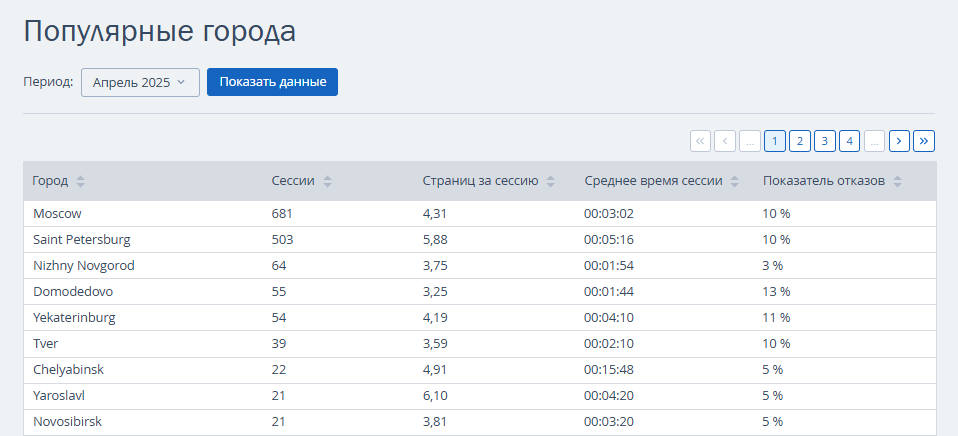This screenshot has width=958, height=436.
Task: Open pagination page 3
Action: pos(825,141)
